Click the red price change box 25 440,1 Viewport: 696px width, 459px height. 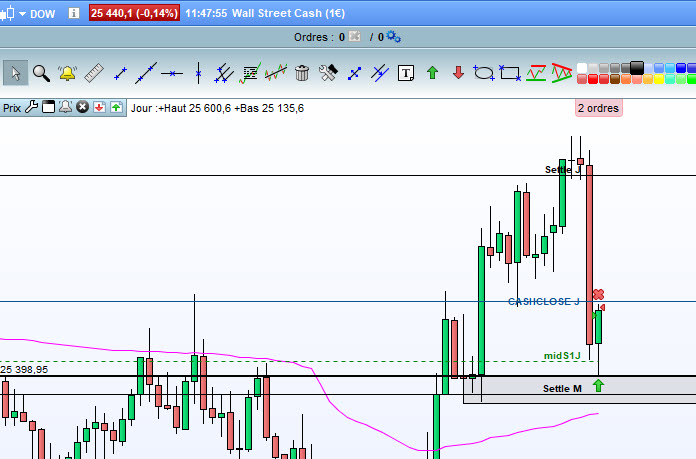(x=134, y=13)
